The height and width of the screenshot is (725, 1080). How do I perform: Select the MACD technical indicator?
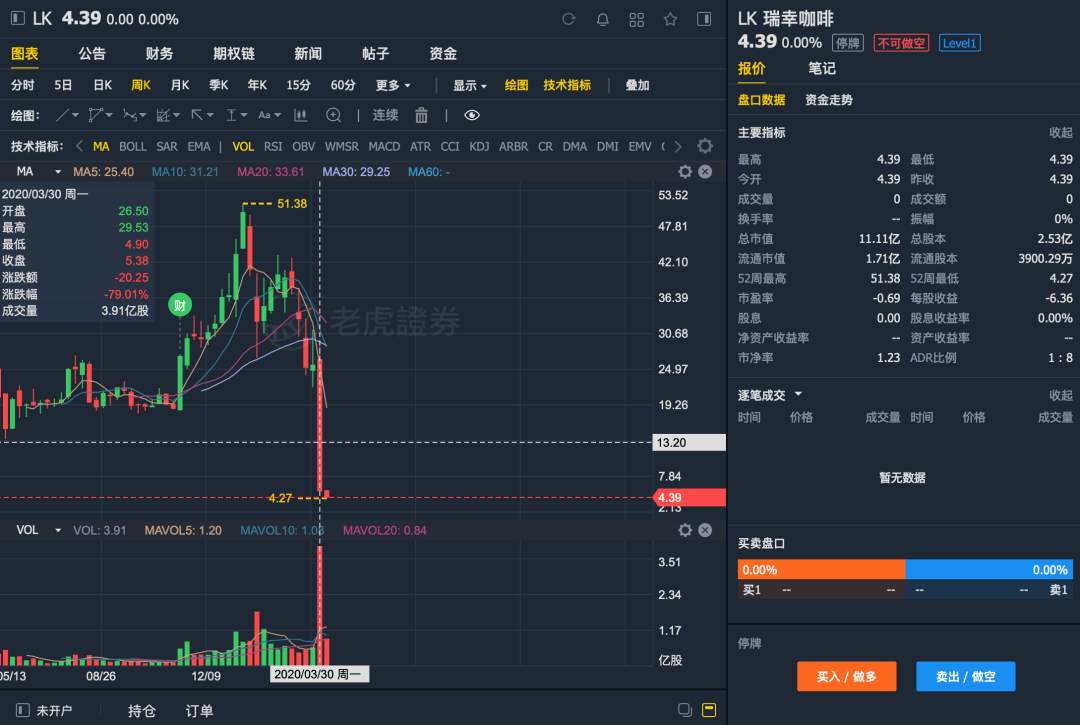pyautogui.click(x=384, y=146)
